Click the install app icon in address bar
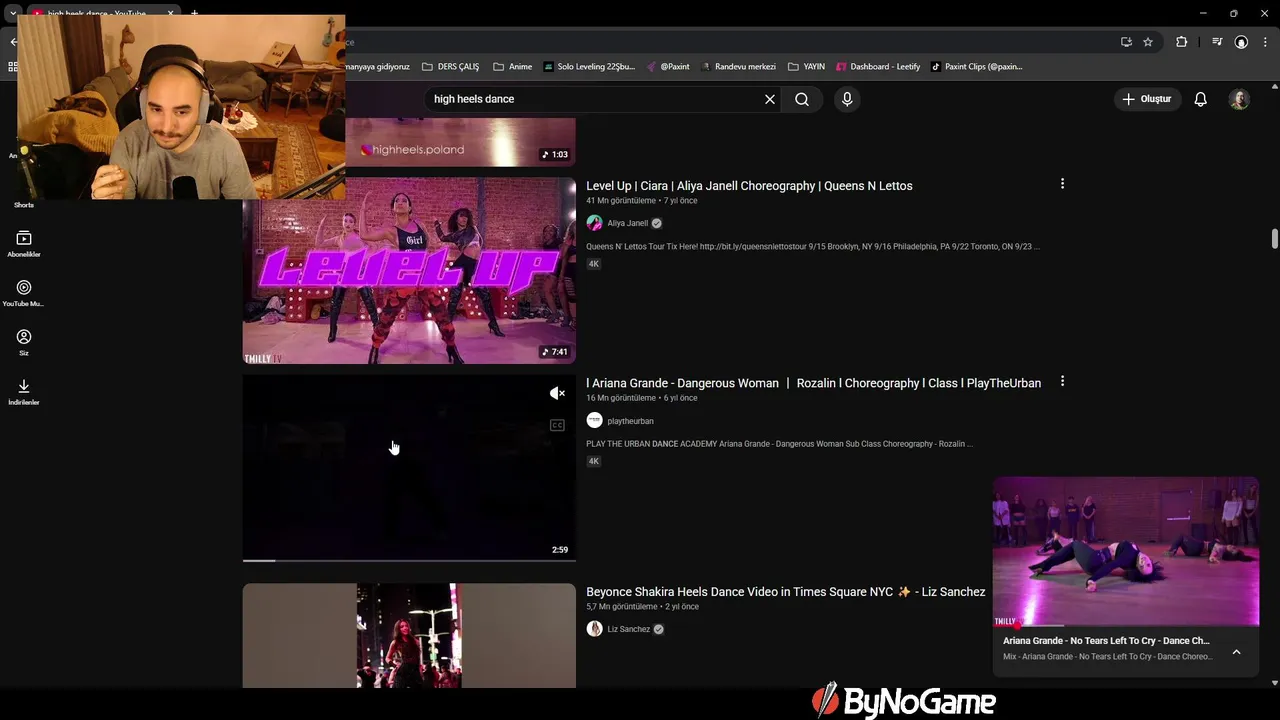The width and height of the screenshot is (1280, 720). (x=1126, y=42)
